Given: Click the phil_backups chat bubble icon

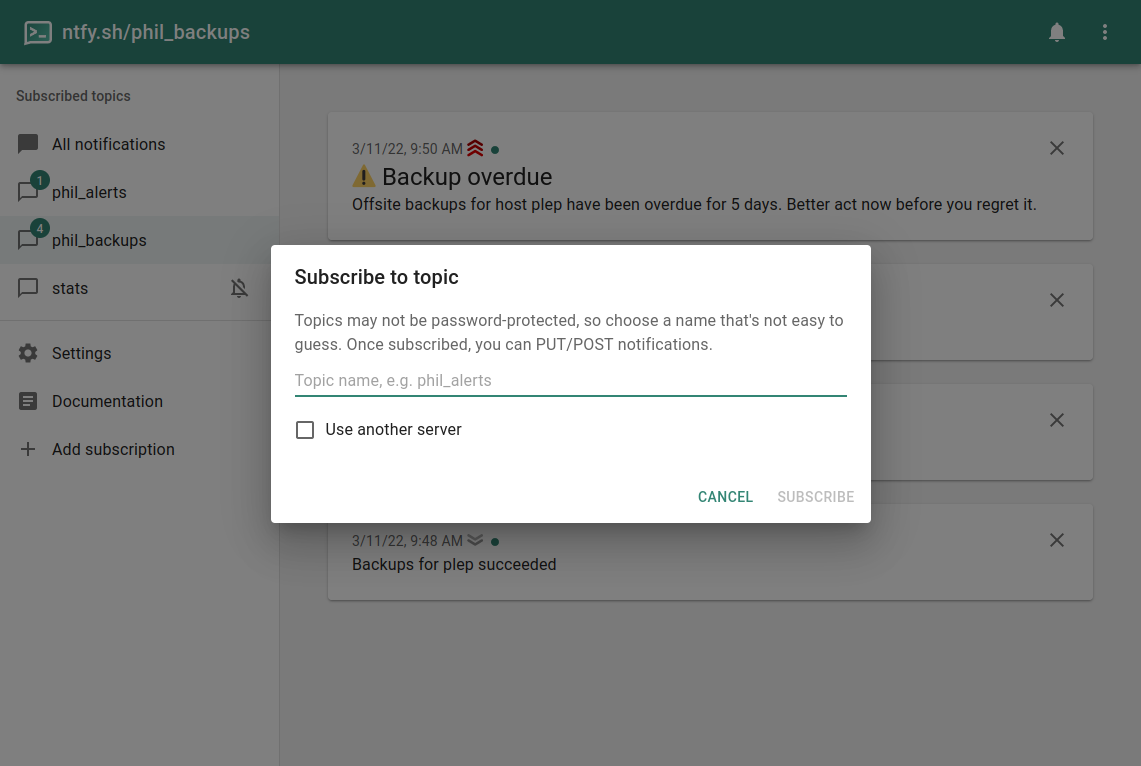Looking at the screenshot, I should [x=29, y=240].
